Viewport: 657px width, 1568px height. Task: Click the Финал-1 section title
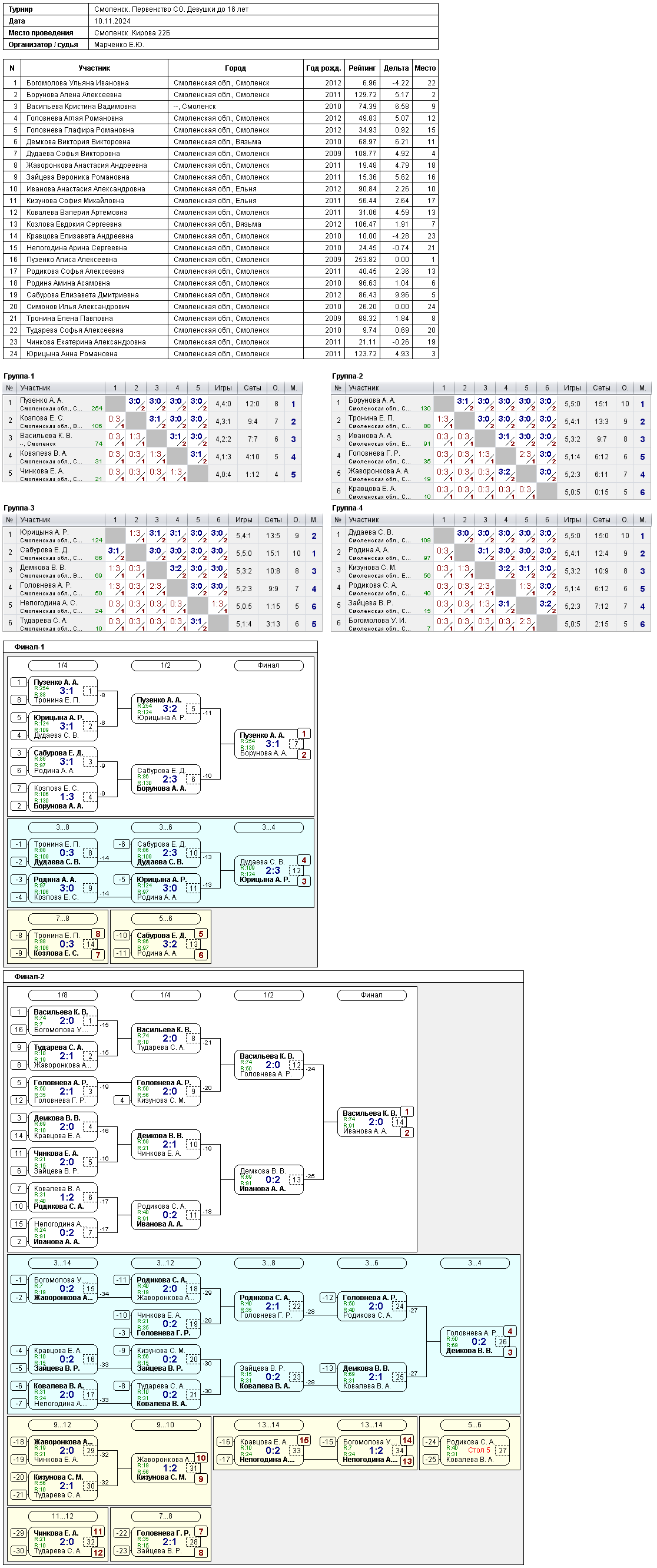(29, 647)
